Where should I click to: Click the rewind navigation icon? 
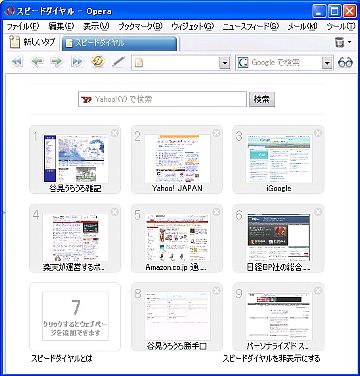tap(17, 62)
